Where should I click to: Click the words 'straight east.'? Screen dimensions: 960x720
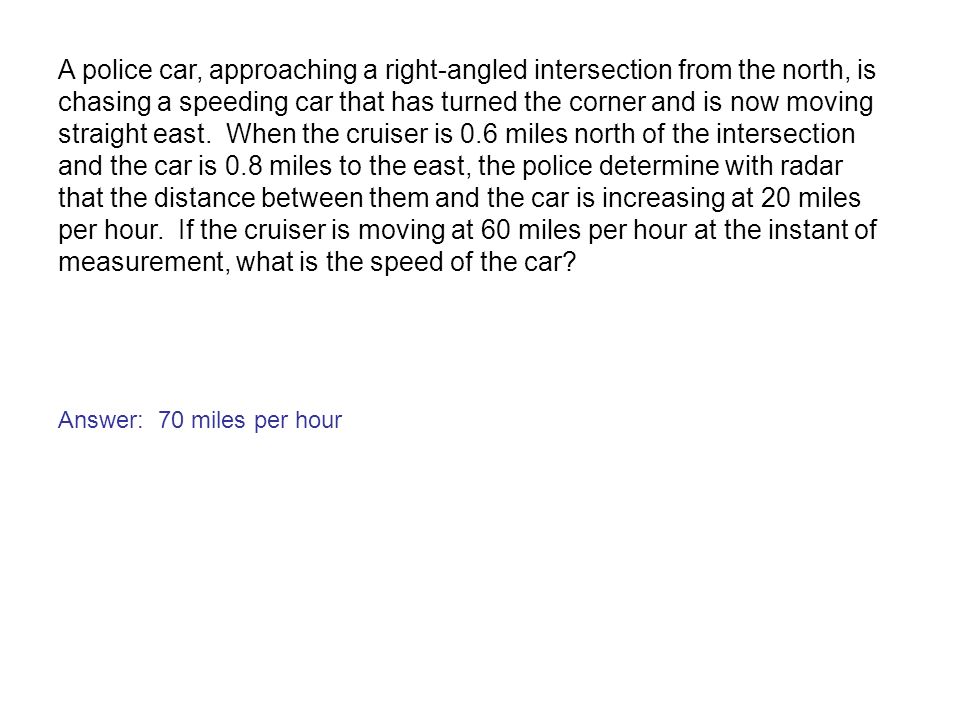[134, 133]
